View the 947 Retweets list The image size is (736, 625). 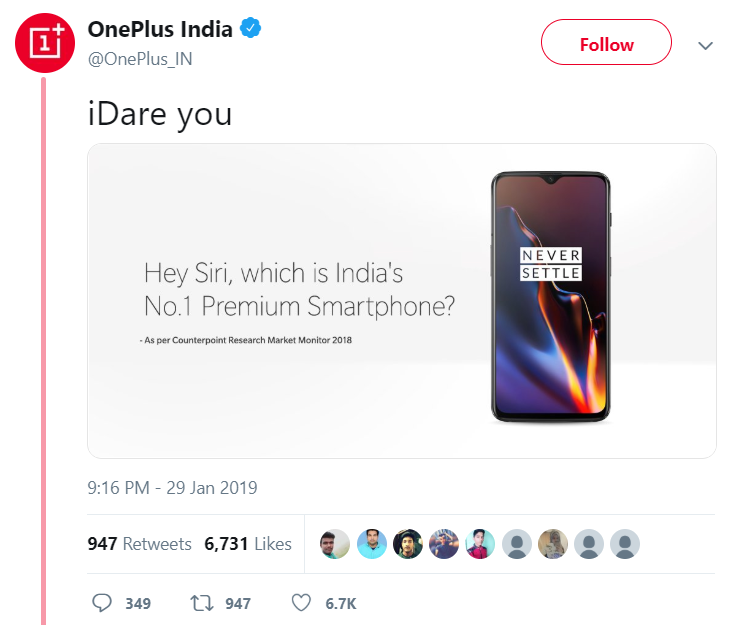point(140,544)
